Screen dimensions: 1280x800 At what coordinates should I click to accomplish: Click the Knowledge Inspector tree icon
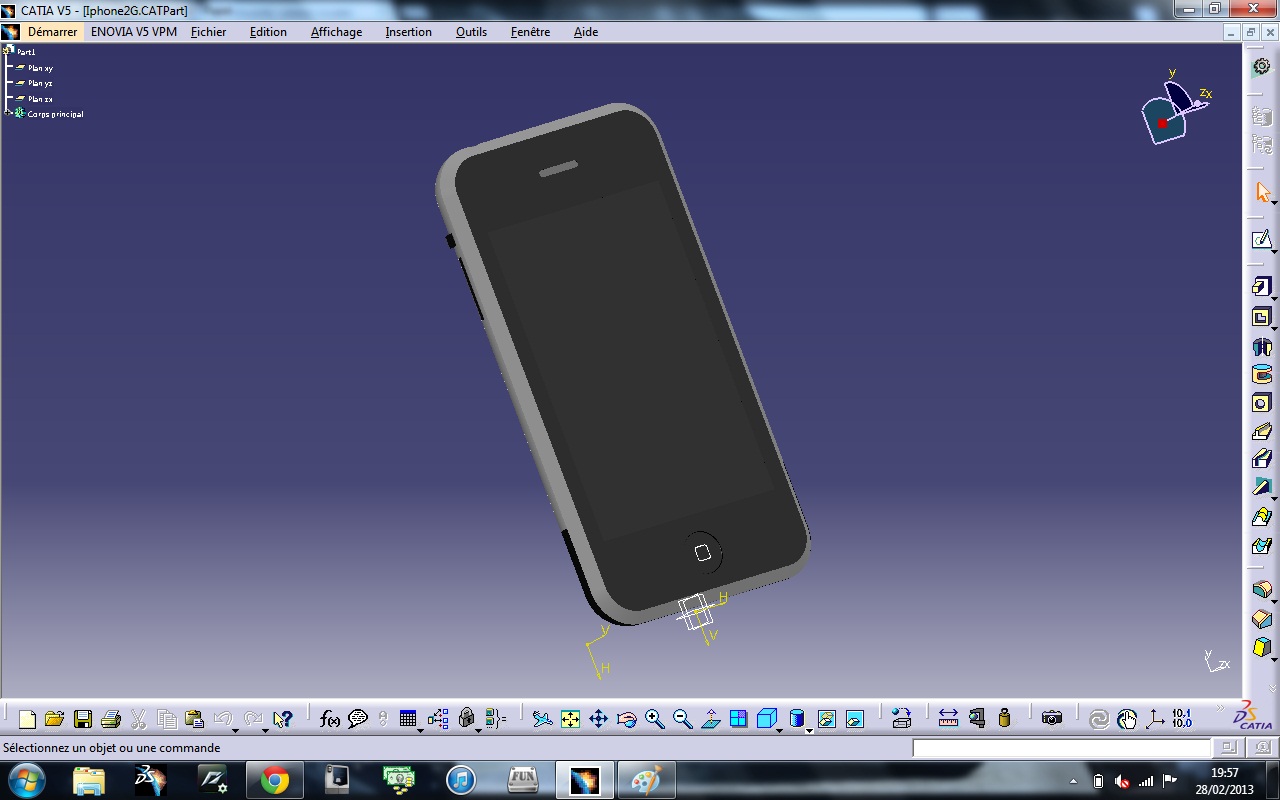[438, 719]
